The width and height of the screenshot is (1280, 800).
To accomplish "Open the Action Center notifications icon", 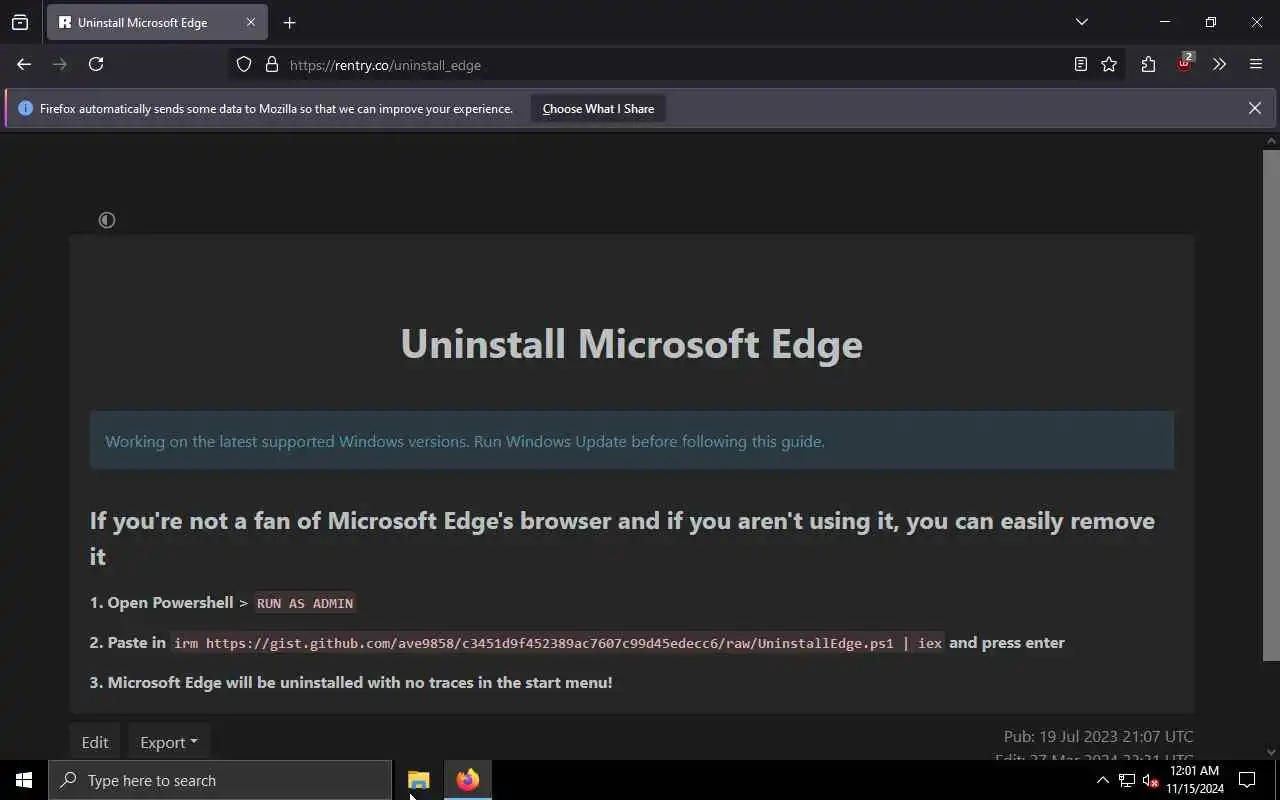I will coord(1247,780).
